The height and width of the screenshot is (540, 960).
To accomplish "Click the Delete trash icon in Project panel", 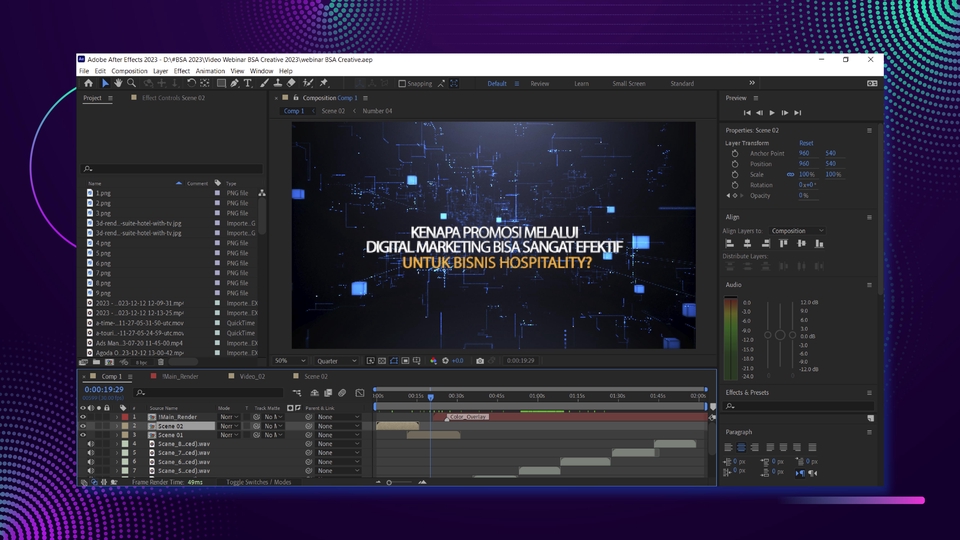I will click(x=161, y=362).
